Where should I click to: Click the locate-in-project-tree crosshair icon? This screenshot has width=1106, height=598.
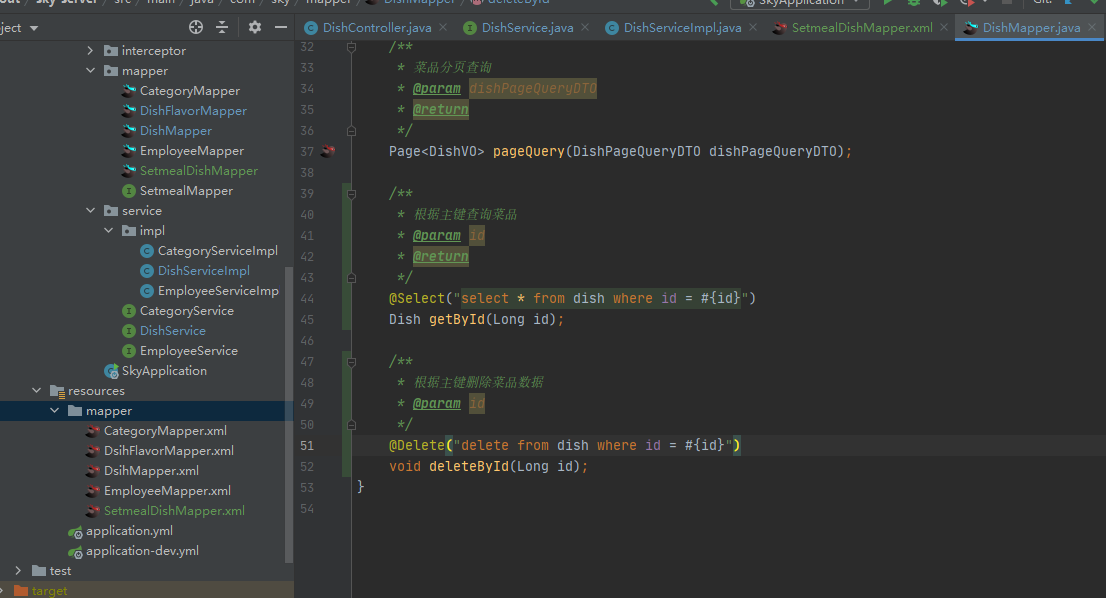coord(196,27)
